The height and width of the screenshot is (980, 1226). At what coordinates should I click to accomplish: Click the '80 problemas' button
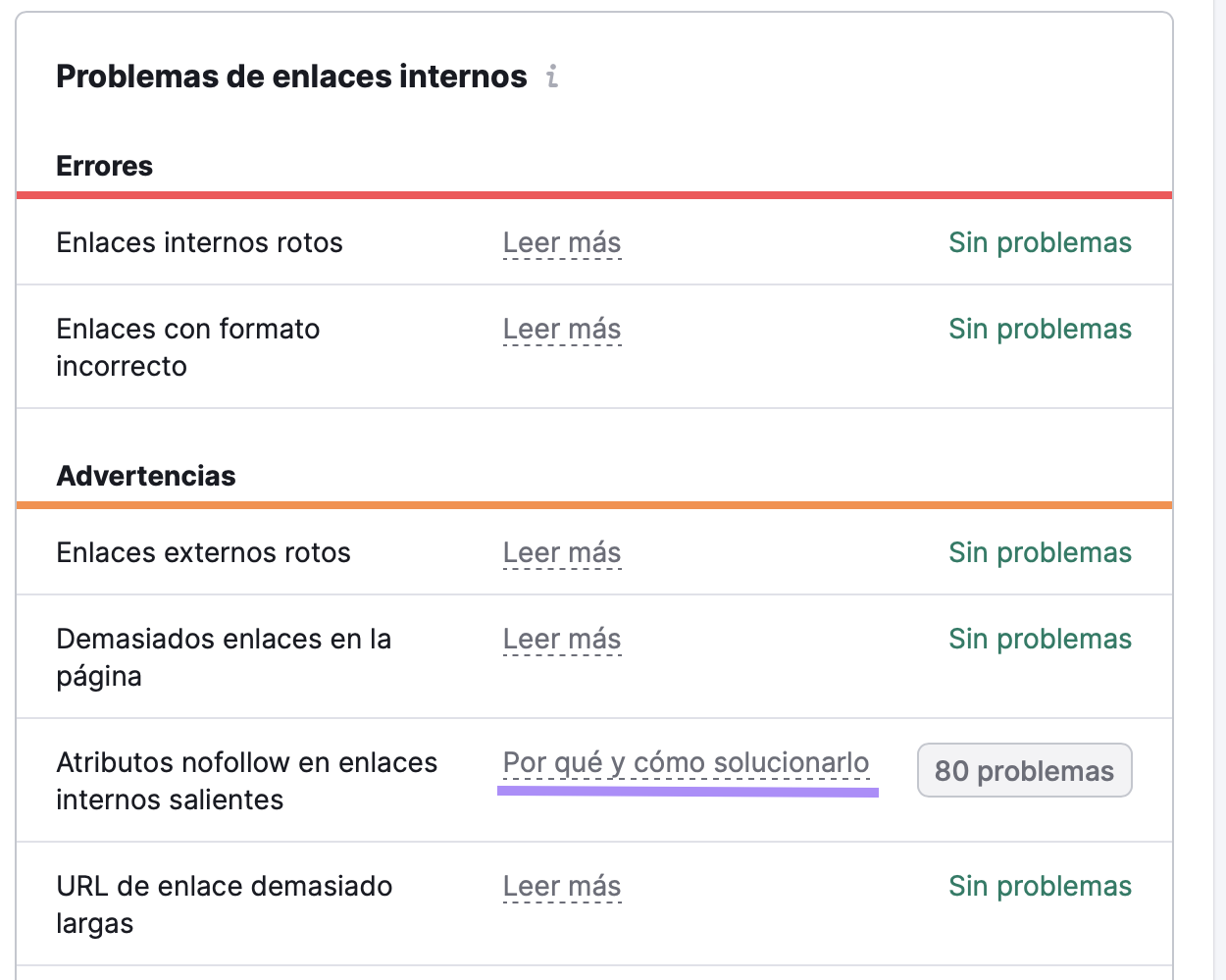(1024, 770)
